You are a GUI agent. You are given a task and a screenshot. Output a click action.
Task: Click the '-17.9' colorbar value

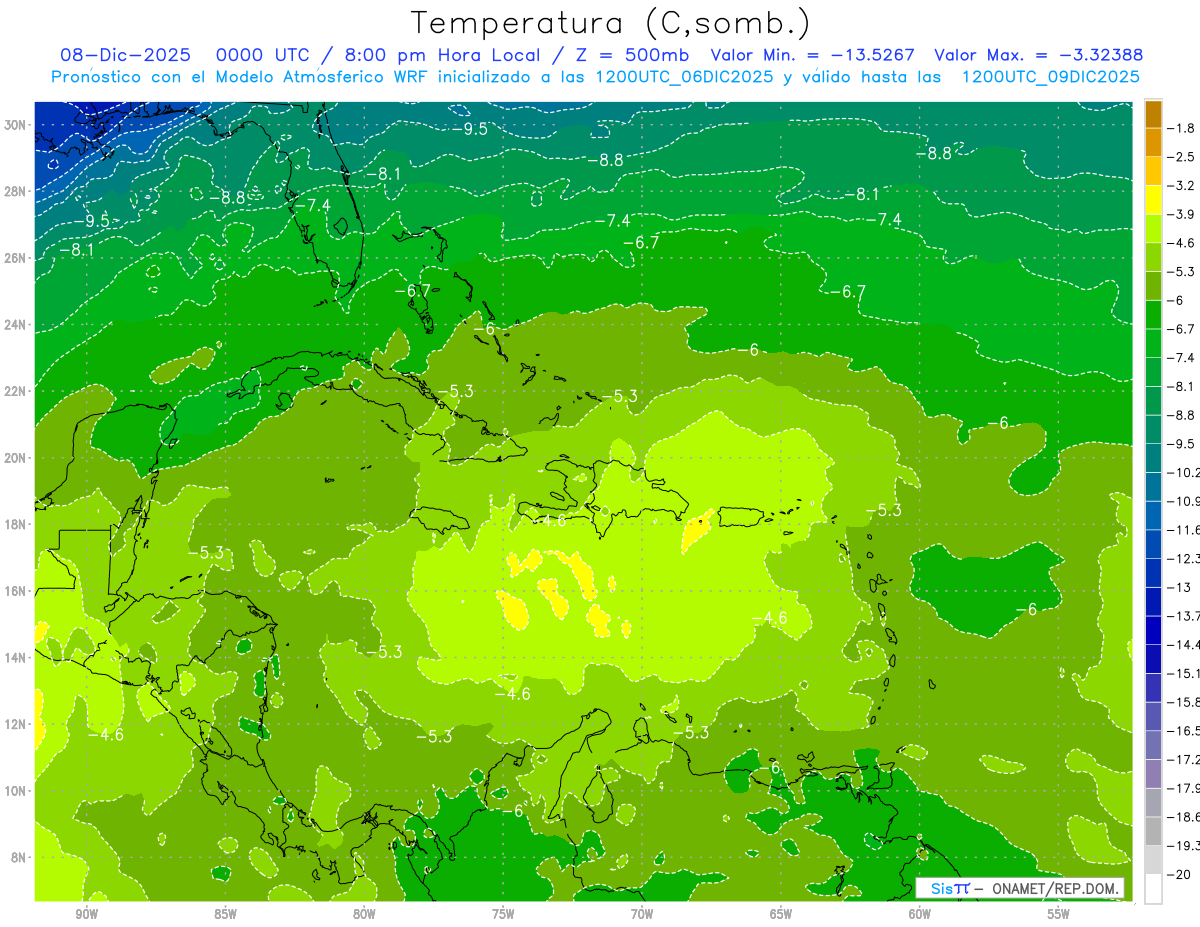pyautogui.click(x=1184, y=788)
